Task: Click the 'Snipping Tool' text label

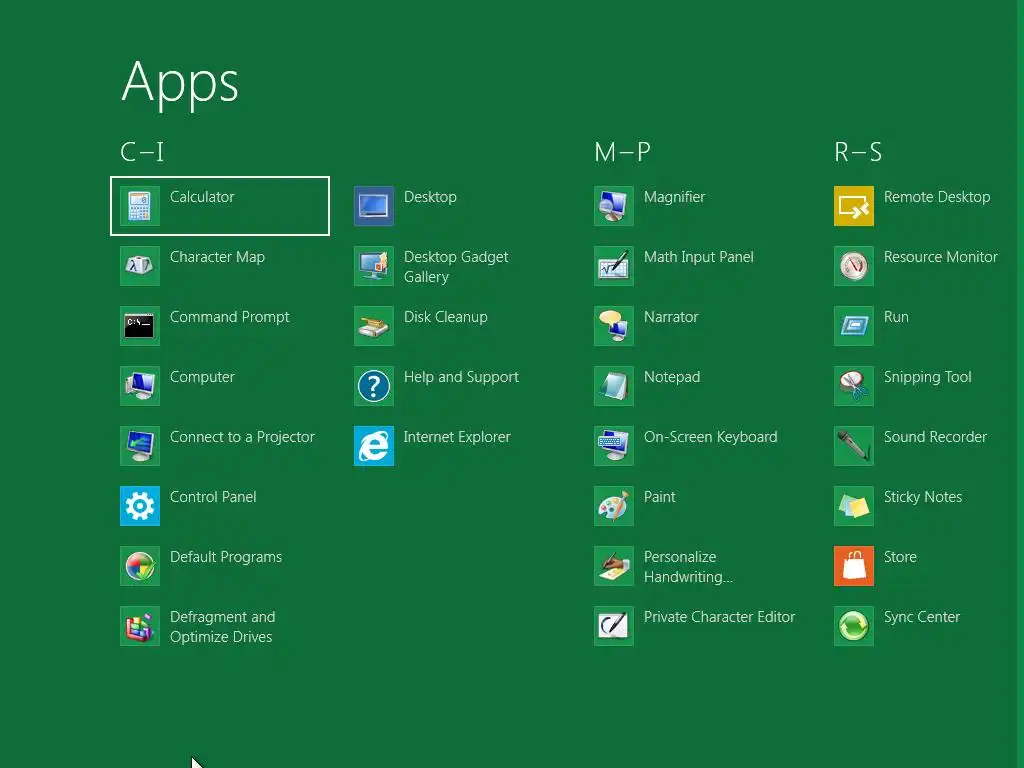Action: [927, 377]
